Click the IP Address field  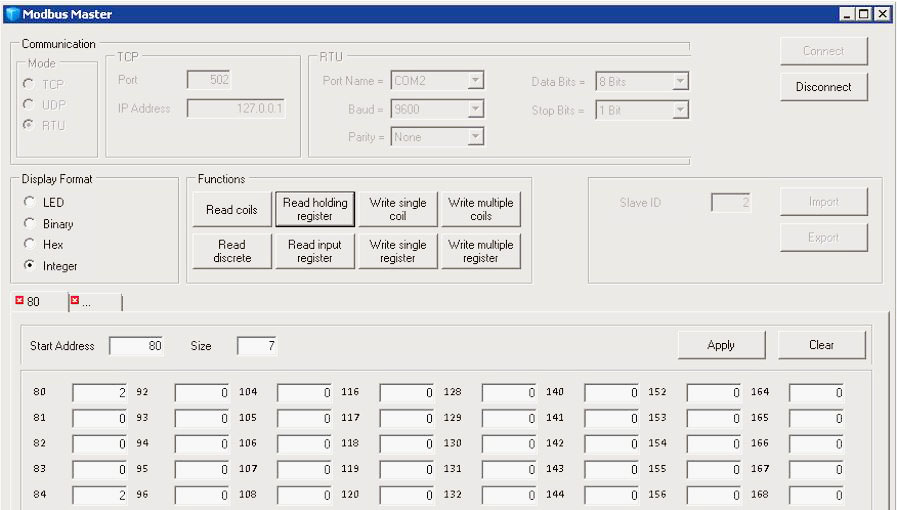(x=236, y=108)
